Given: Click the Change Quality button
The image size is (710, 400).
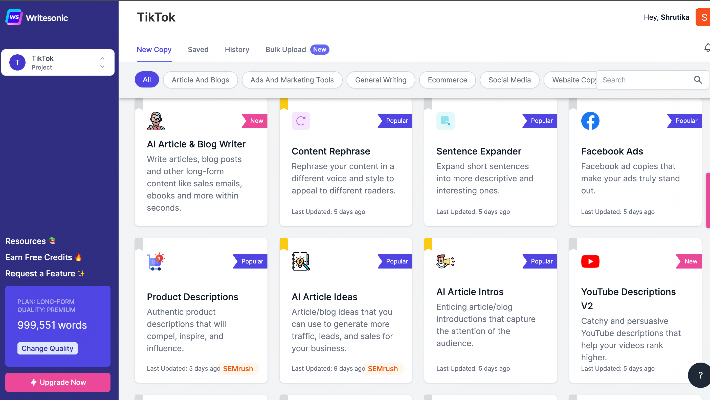Looking at the screenshot, I should [x=48, y=348].
